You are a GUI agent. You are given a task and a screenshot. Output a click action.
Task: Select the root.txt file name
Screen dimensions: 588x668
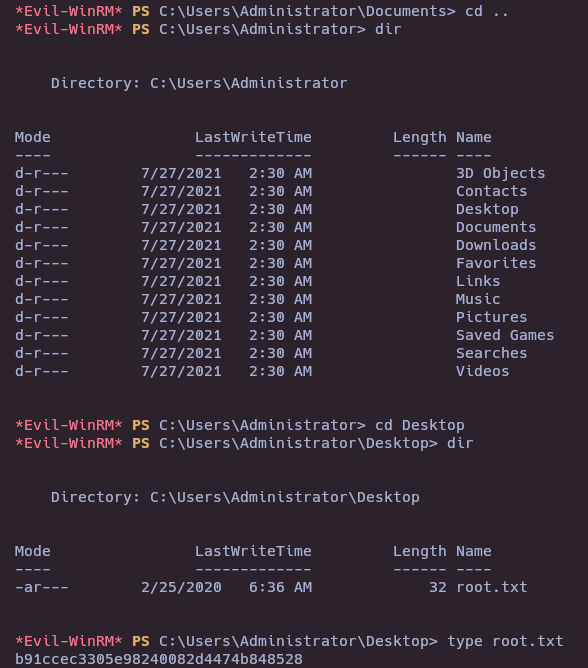point(492,587)
